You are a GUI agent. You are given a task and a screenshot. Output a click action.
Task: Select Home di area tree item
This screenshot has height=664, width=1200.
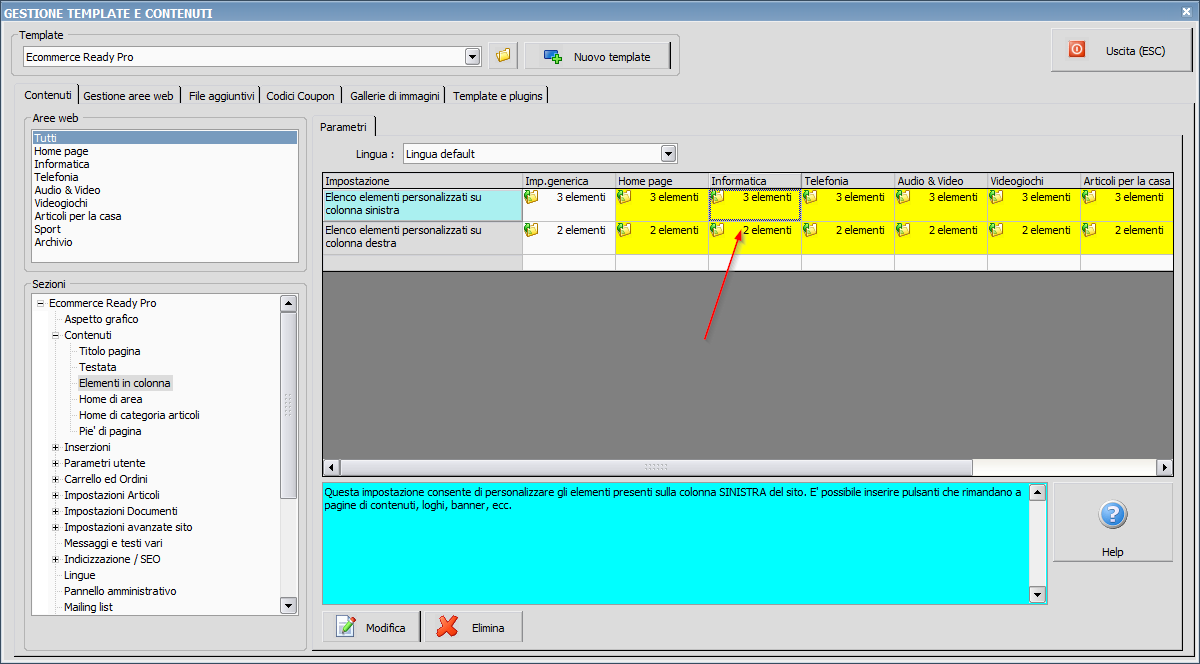point(111,399)
